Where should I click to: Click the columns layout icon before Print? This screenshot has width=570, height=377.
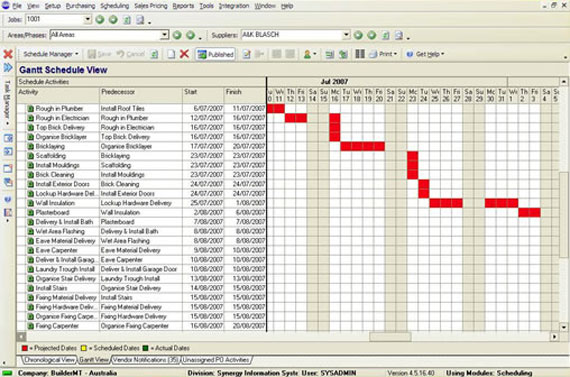pos(360,54)
